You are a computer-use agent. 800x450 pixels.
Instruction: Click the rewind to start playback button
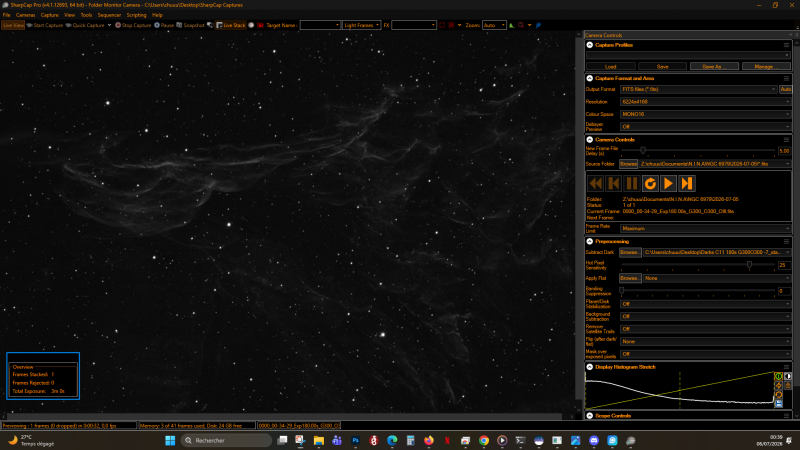[x=595, y=183]
